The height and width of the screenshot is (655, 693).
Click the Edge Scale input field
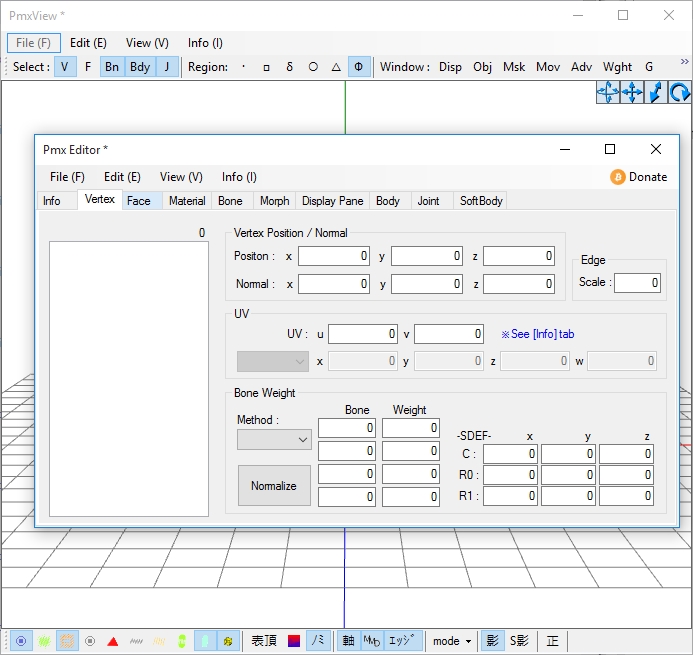point(637,282)
